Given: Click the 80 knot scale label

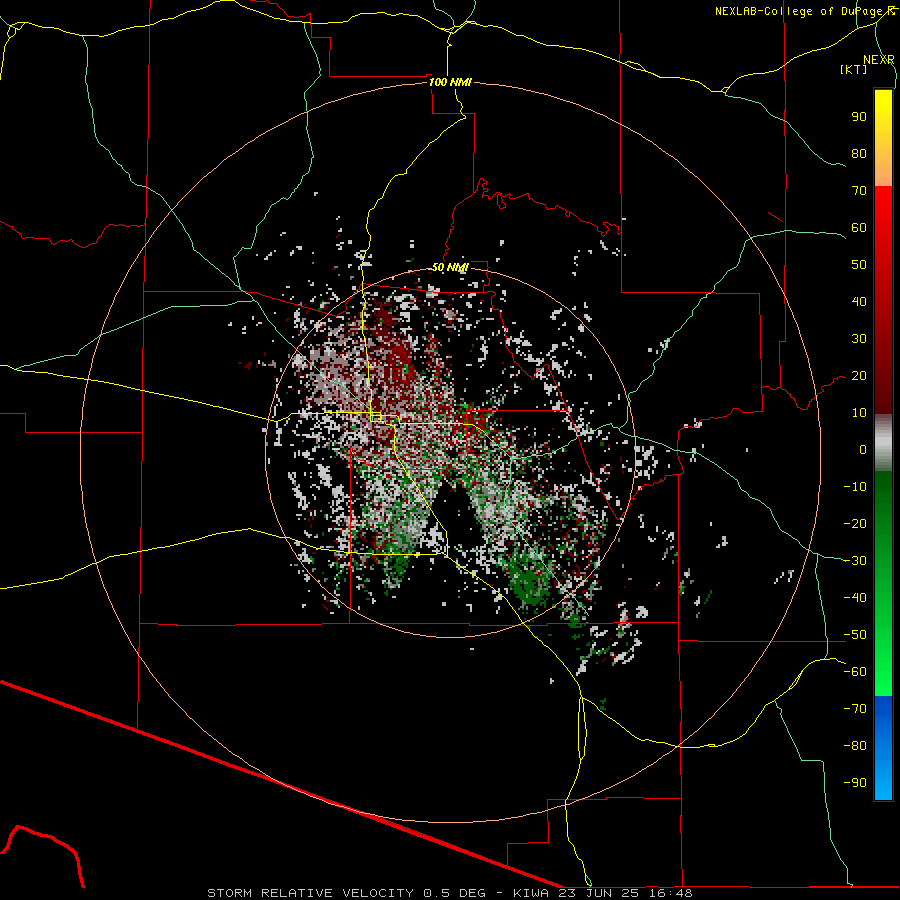Looking at the screenshot, I should click(859, 154).
